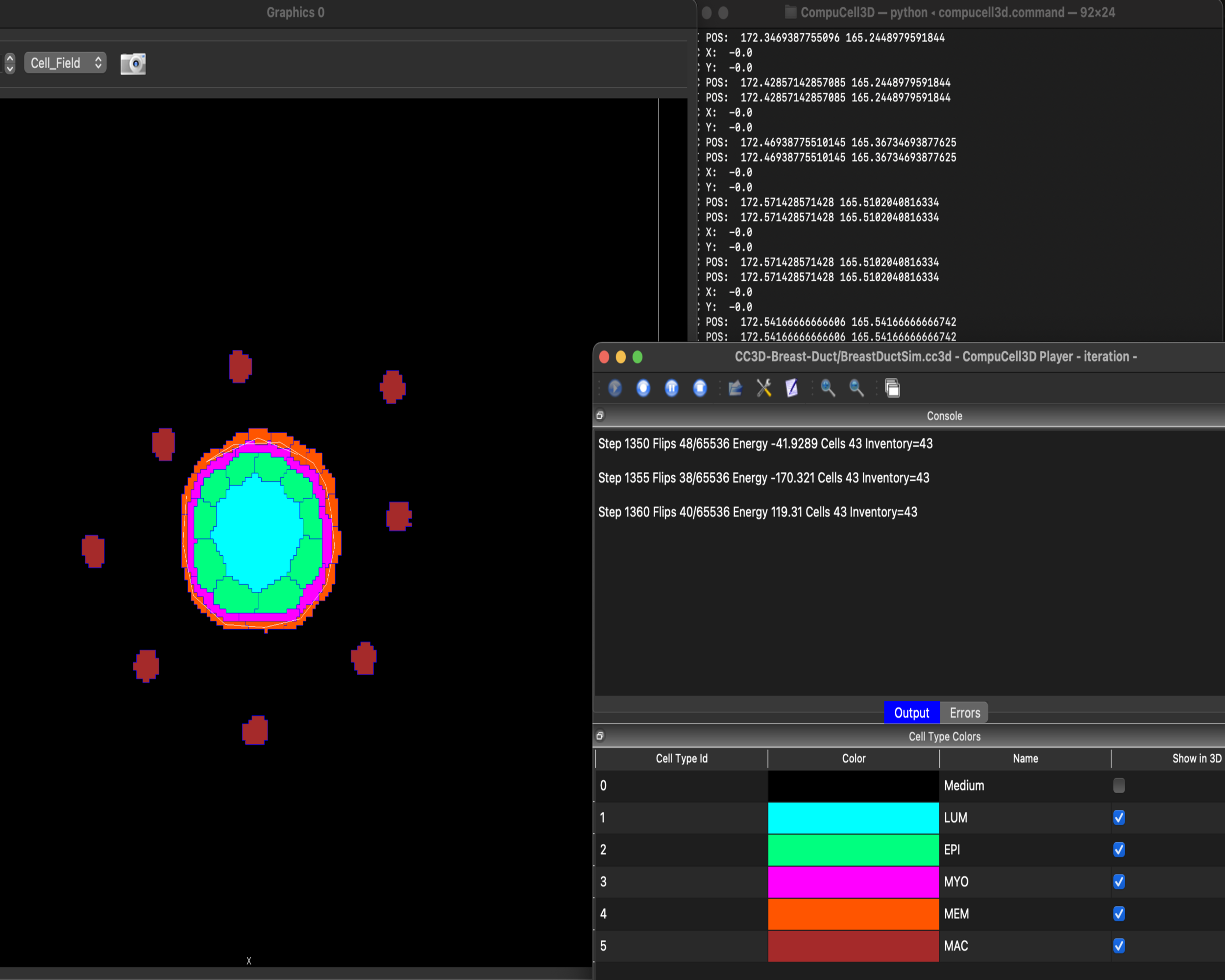The width and height of the screenshot is (1225, 980).
Task: Select the Medium name cell
Action: coord(1025,785)
